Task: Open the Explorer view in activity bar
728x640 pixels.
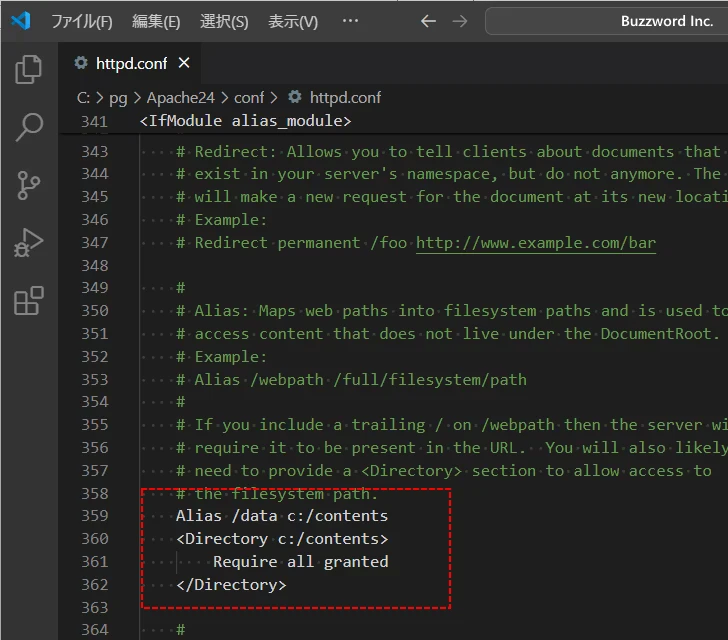Action: pyautogui.click(x=29, y=69)
